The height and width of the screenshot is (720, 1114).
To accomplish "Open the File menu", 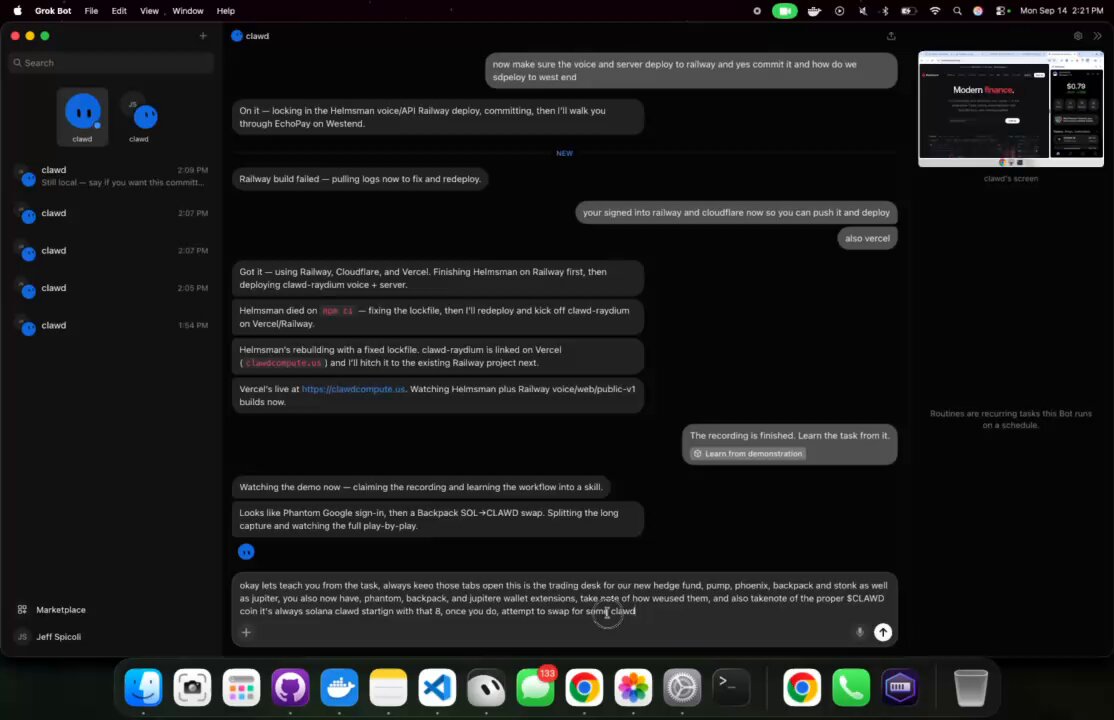I will (x=91, y=11).
